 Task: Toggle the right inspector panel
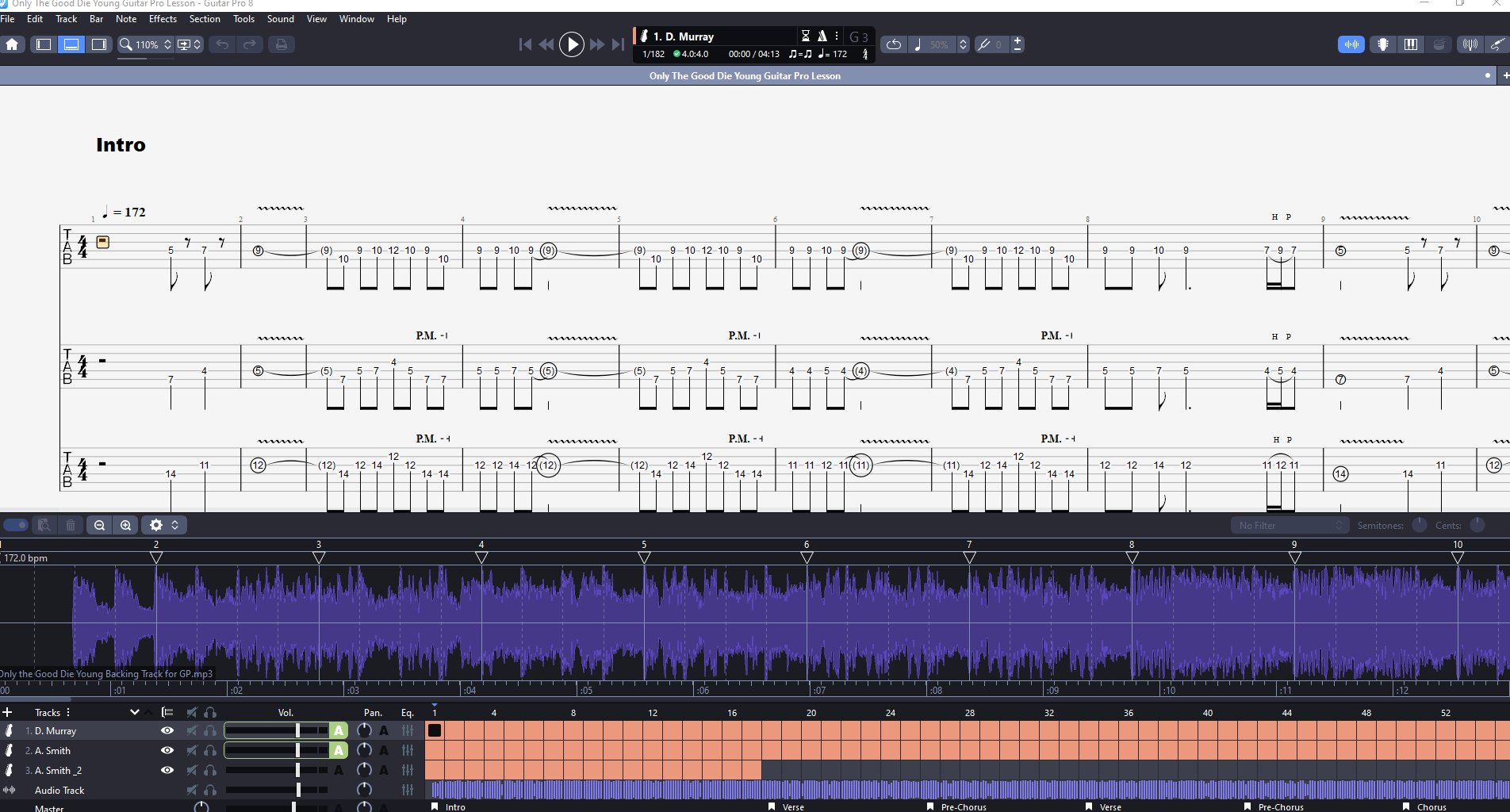click(x=99, y=44)
